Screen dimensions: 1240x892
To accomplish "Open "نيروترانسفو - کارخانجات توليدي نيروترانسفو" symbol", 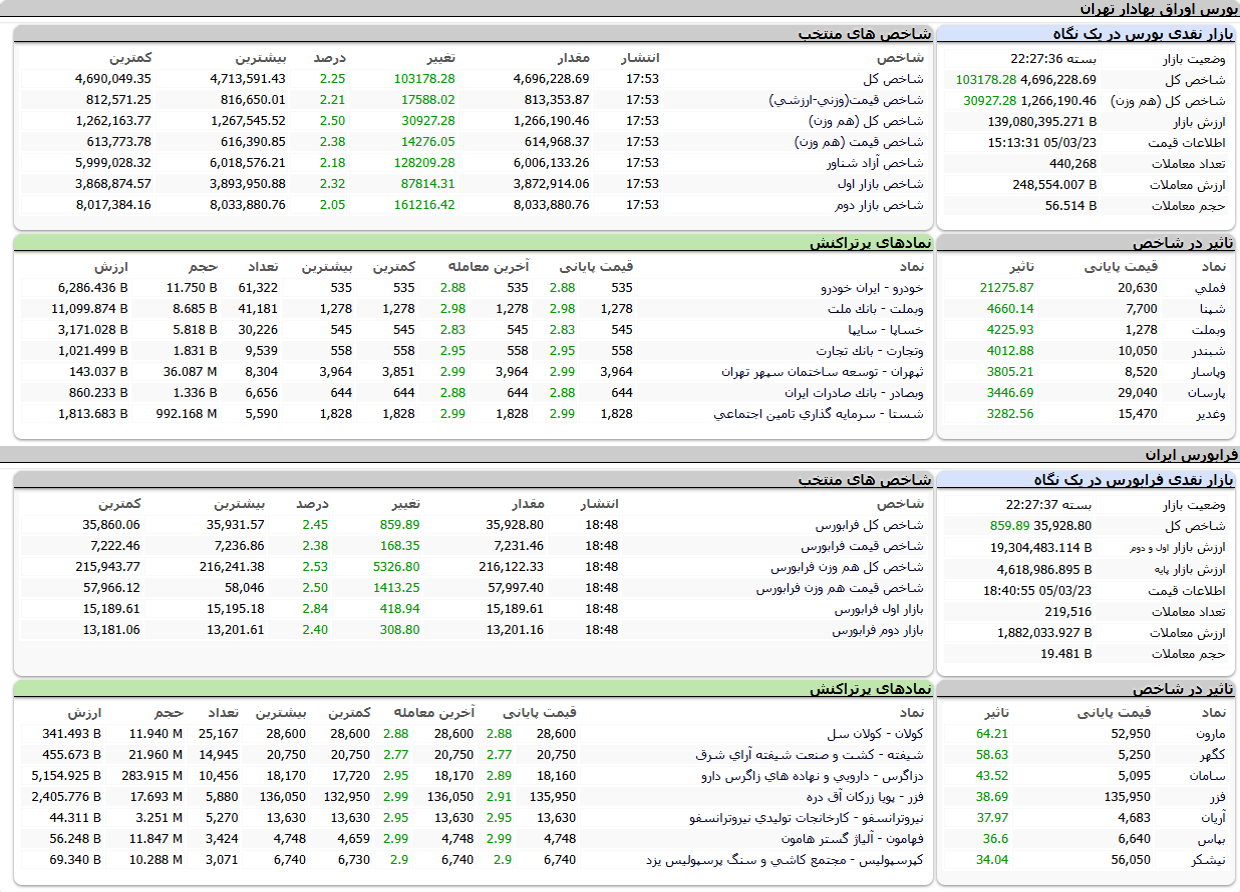I will (x=807, y=818).
